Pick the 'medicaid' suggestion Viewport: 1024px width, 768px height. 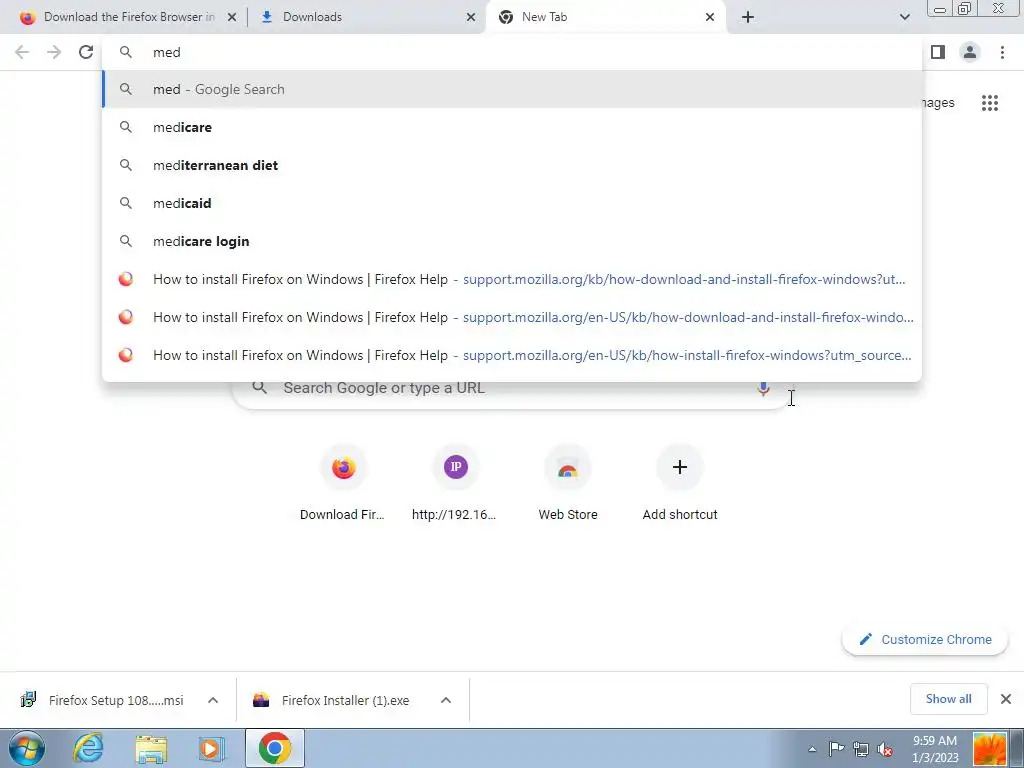coord(512,203)
